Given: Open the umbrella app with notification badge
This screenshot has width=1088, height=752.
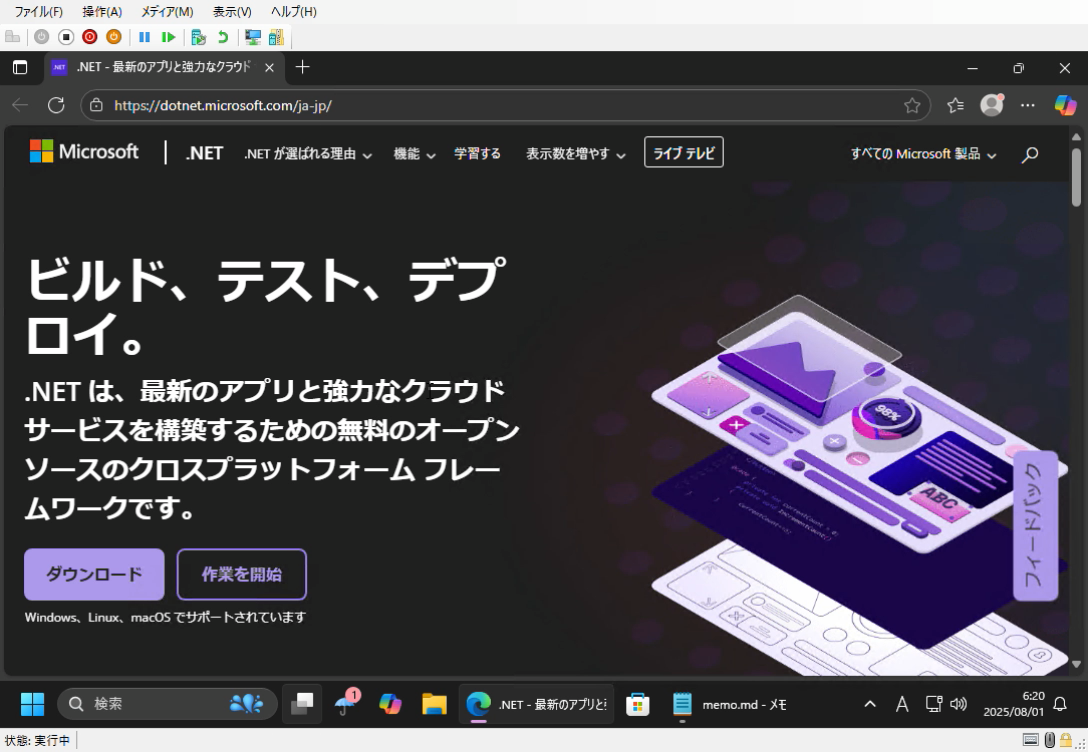Looking at the screenshot, I should click(x=346, y=703).
